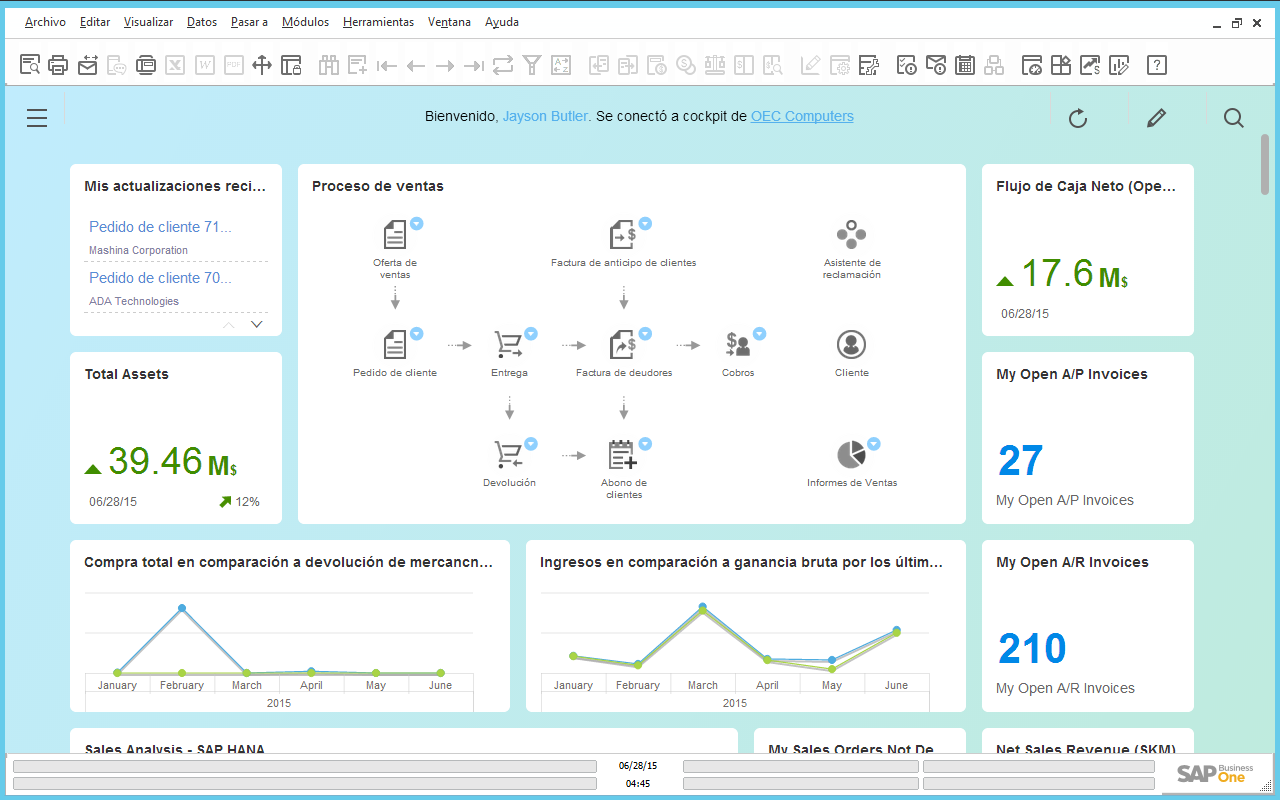
Task: Click the checklist alert toolbar icon
Action: click(906, 65)
